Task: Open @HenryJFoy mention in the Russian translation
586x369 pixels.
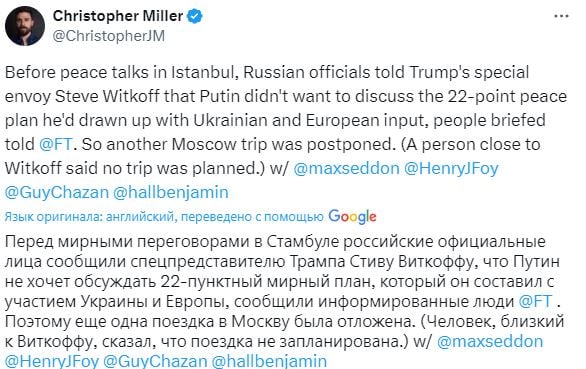Action: point(52,362)
